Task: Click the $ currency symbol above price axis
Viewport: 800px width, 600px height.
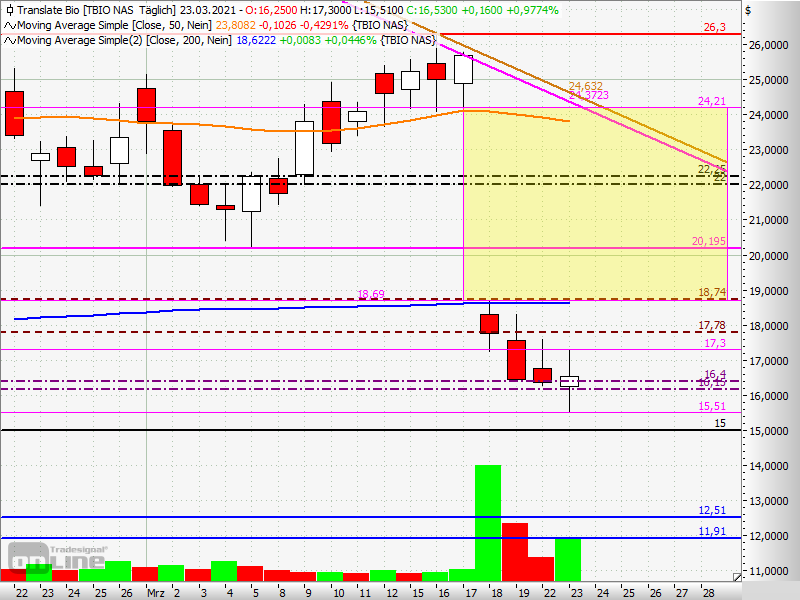Action: click(x=748, y=10)
